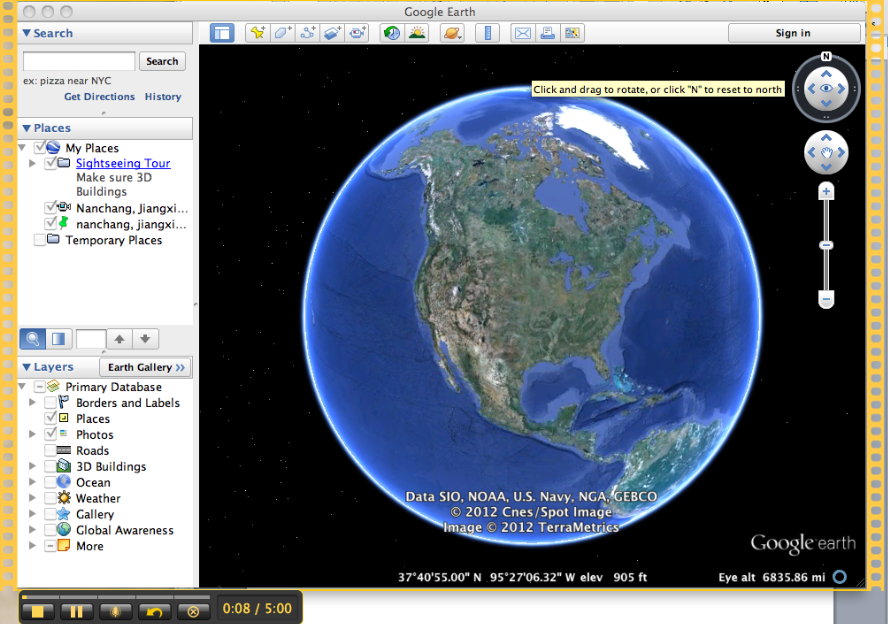Hide the sidebar using the toolbar button
888x624 pixels.
click(221, 33)
